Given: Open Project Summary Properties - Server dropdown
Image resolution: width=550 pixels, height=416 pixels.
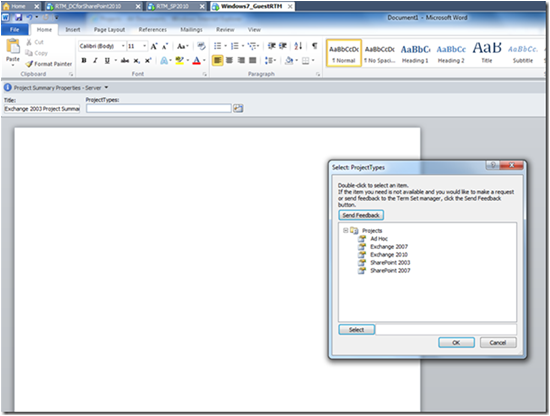Looking at the screenshot, I should (x=106, y=88).
